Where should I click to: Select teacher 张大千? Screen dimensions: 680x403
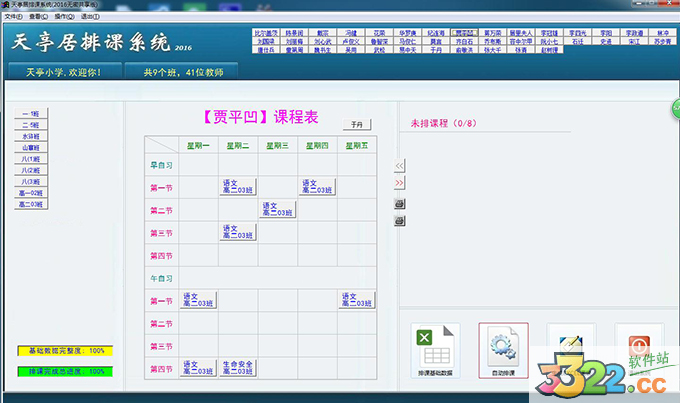point(493,50)
